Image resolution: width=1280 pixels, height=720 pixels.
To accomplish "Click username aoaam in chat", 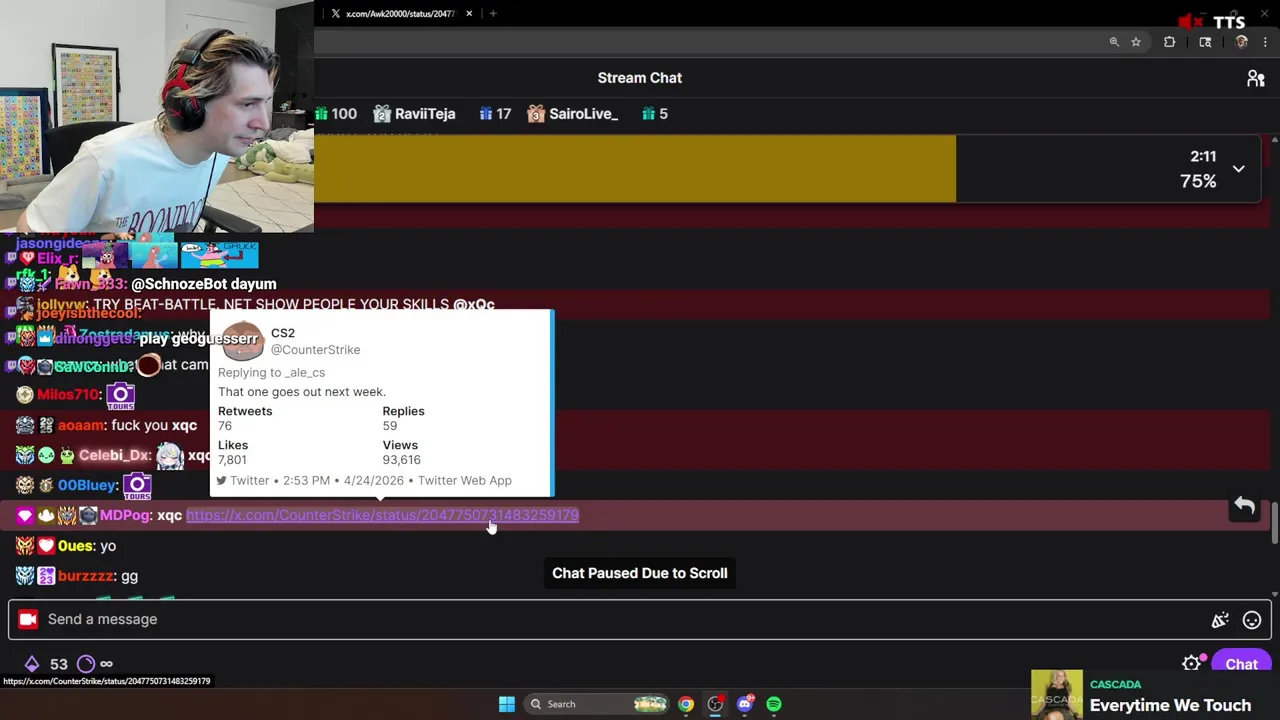I will tap(80, 425).
